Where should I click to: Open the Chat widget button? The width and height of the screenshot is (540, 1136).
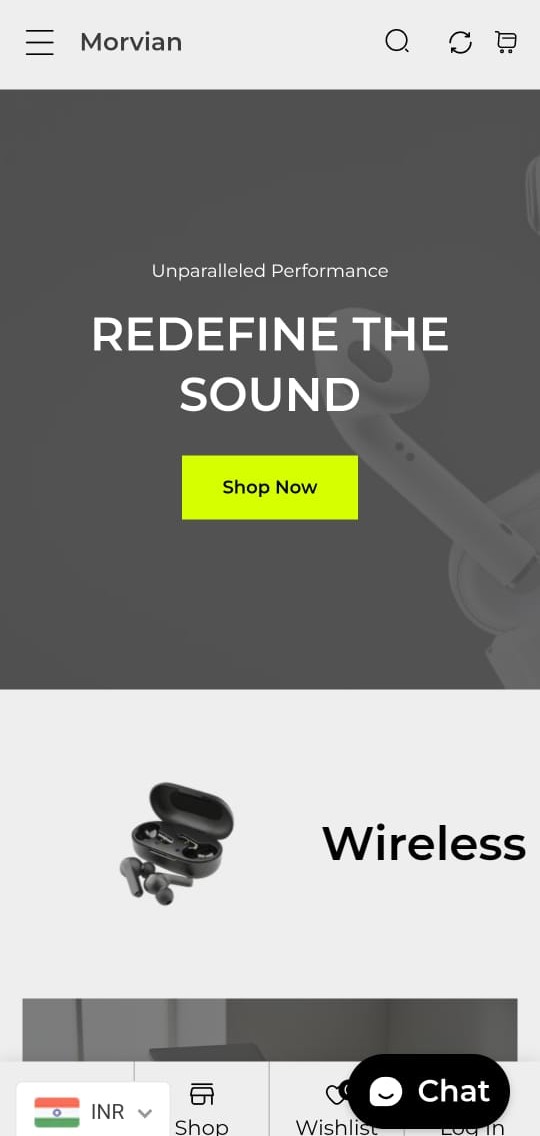click(429, 1091)
